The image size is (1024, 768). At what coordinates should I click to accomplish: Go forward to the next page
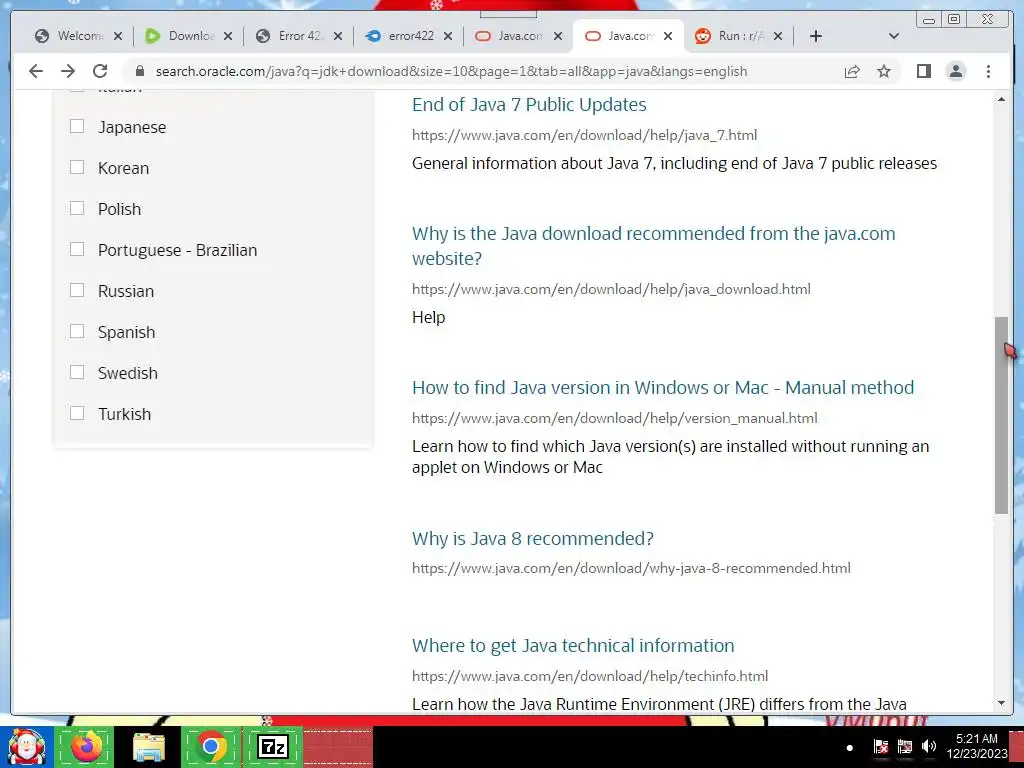(x=68, y=71)
